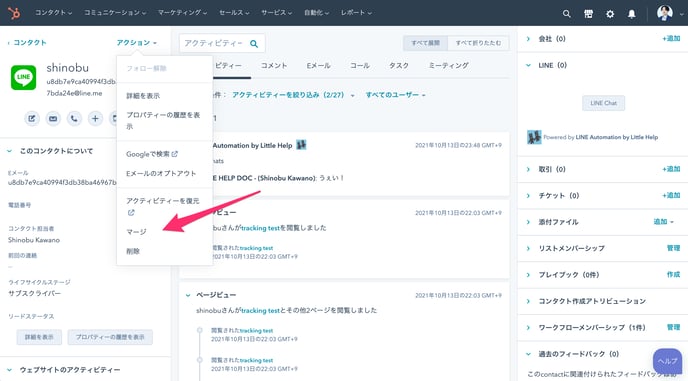Switch to the コメント tab
688x381 pixels.
pos(274,65)
